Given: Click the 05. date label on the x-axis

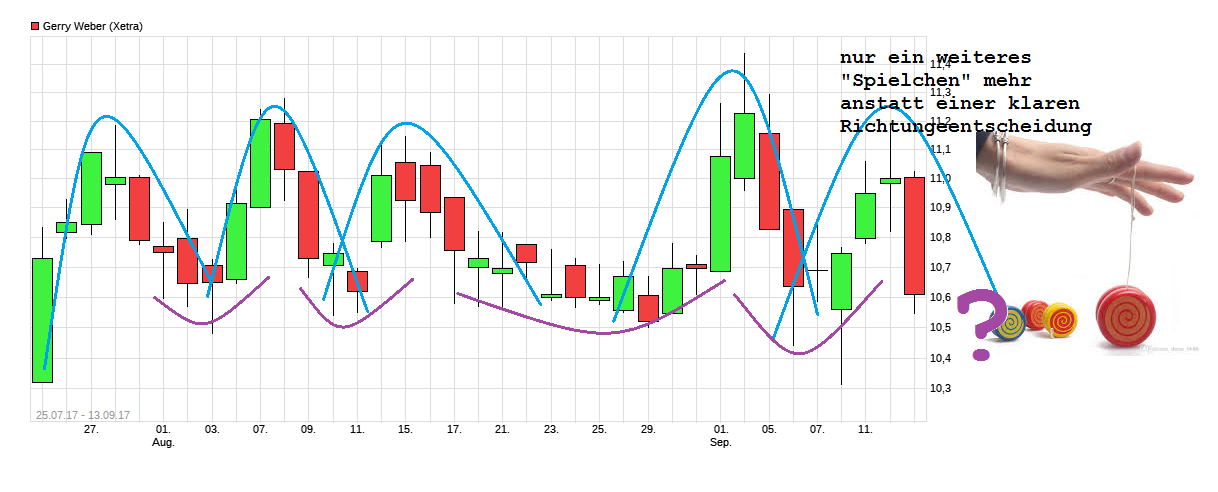Looking at the screenshot, I should click(x=769, y=429).
